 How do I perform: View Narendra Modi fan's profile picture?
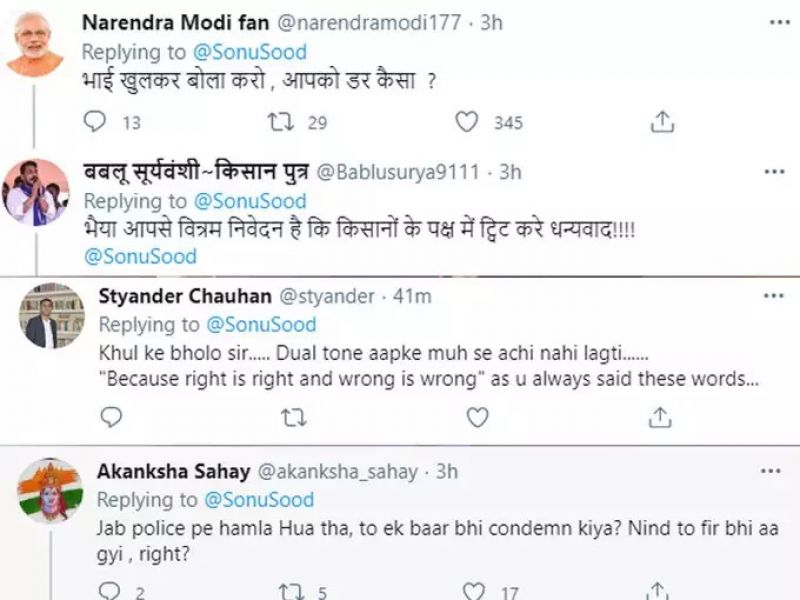[35, 43]
